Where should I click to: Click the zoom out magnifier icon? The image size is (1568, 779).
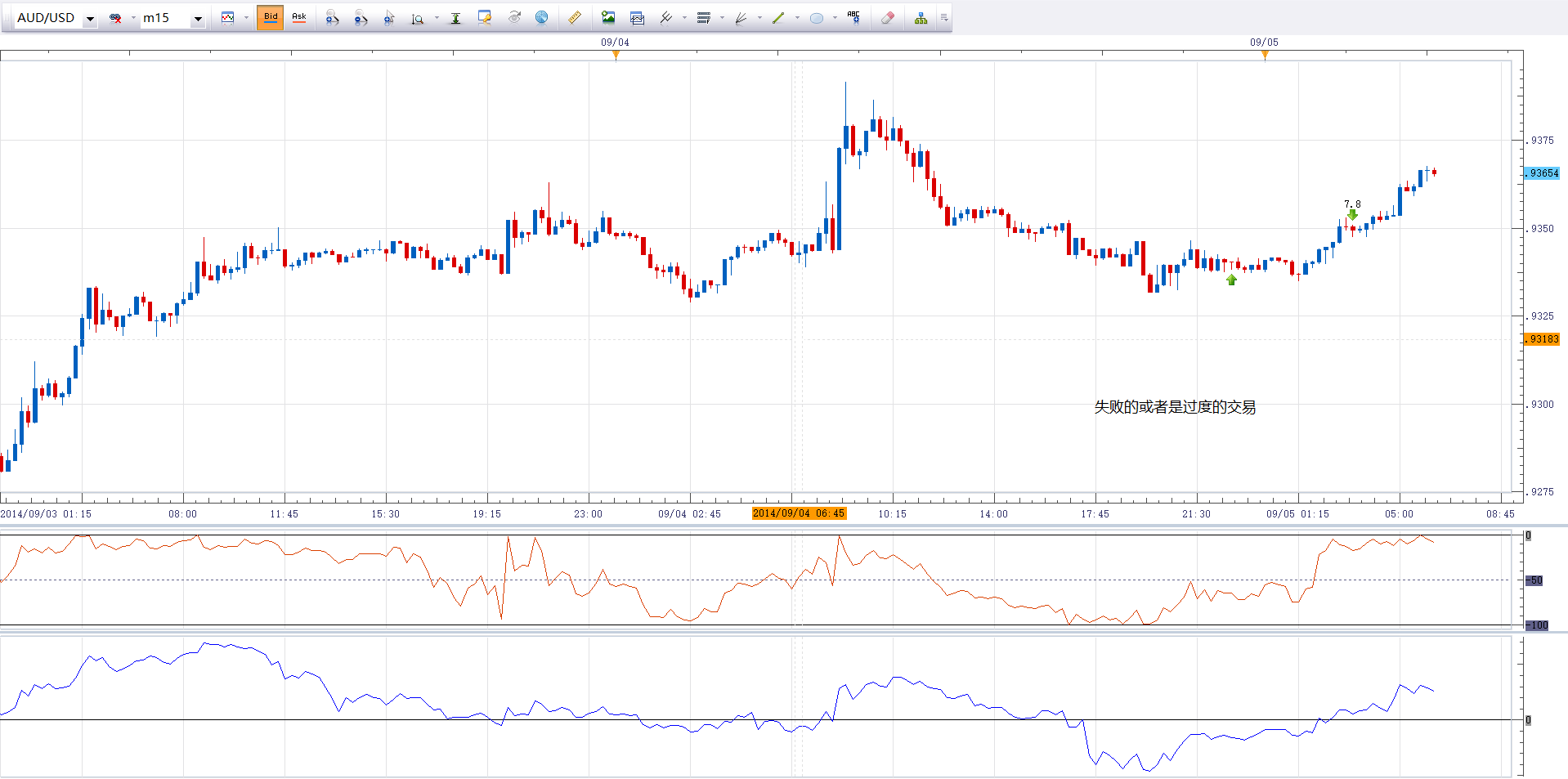tap(361, 18)
